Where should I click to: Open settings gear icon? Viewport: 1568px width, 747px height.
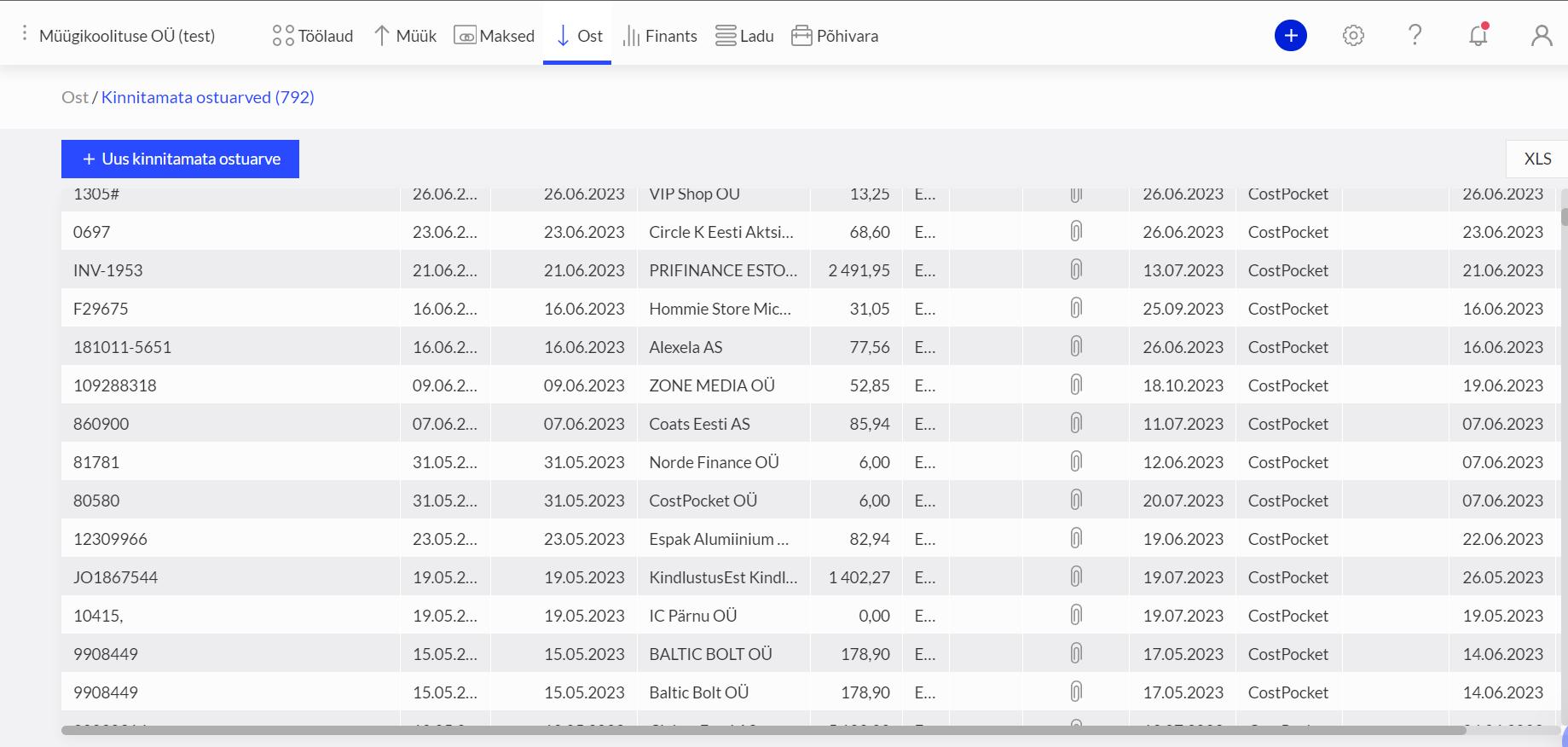[x=1353, y=35]
